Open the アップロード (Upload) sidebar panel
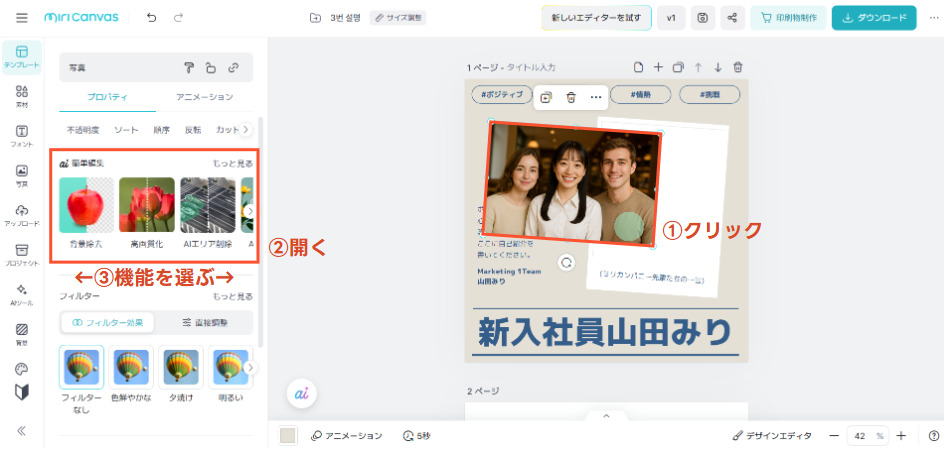This screenshot has width=944, height=453. point(22,216)
